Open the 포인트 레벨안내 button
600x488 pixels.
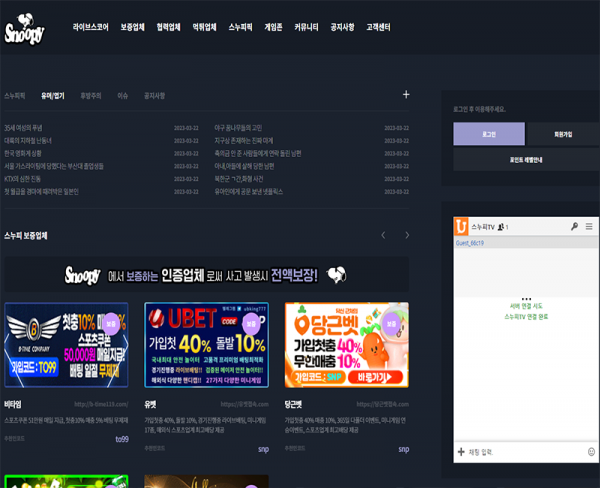pyautogui.click(x=526, y=160)
